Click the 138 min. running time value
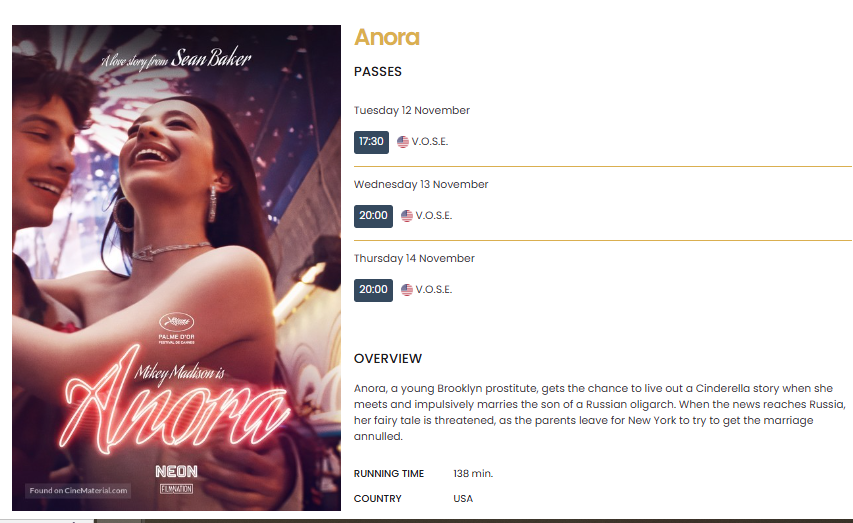The image size is (853, 523). tap(473, 473)
